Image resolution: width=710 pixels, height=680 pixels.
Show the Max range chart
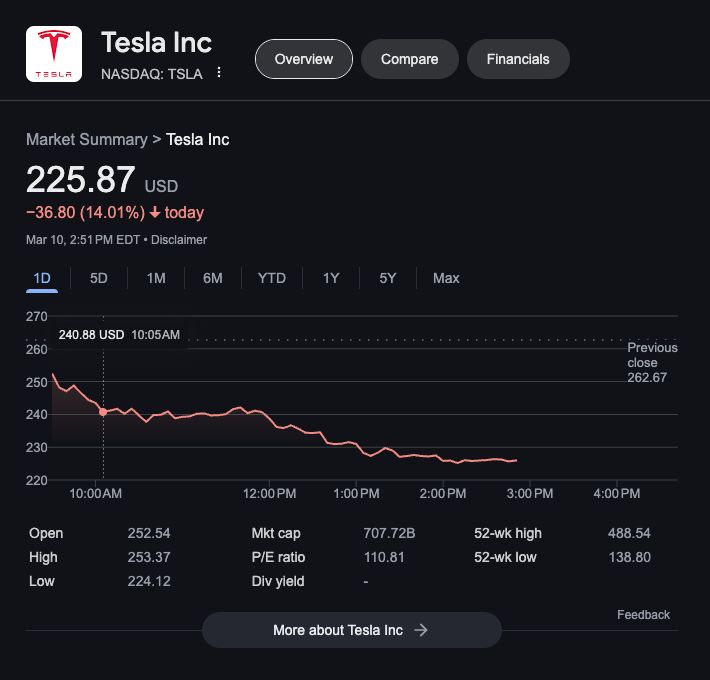click(446, 278)
